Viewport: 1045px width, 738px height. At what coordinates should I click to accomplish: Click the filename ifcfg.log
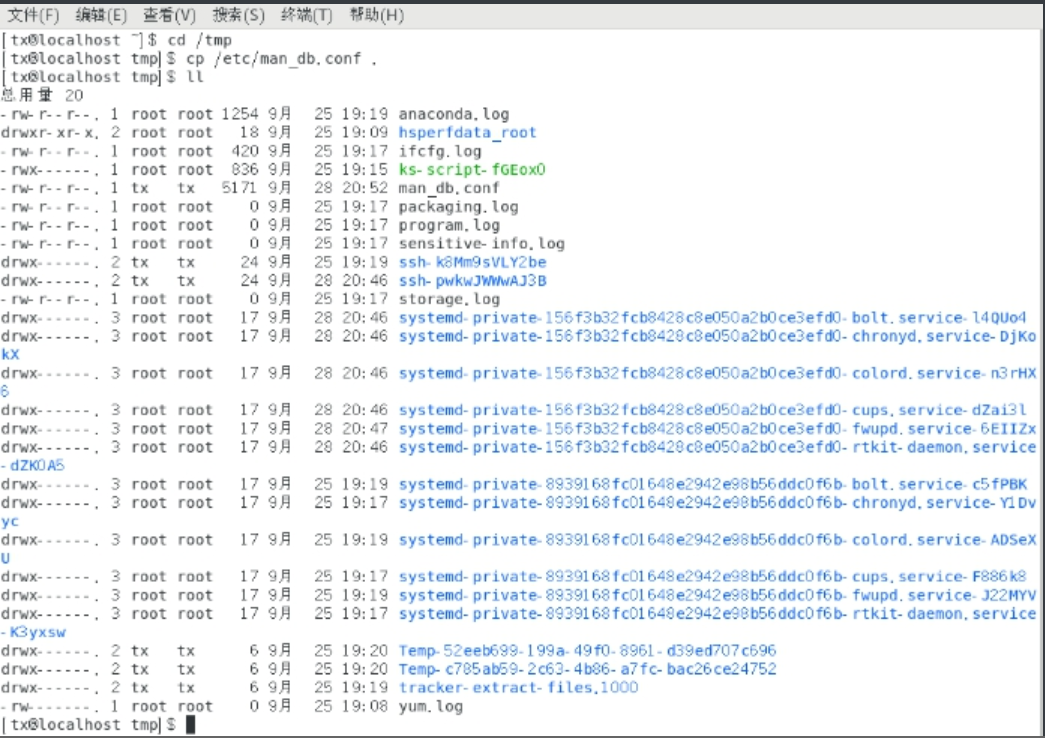pyautogui.click(x=440, y=151)
